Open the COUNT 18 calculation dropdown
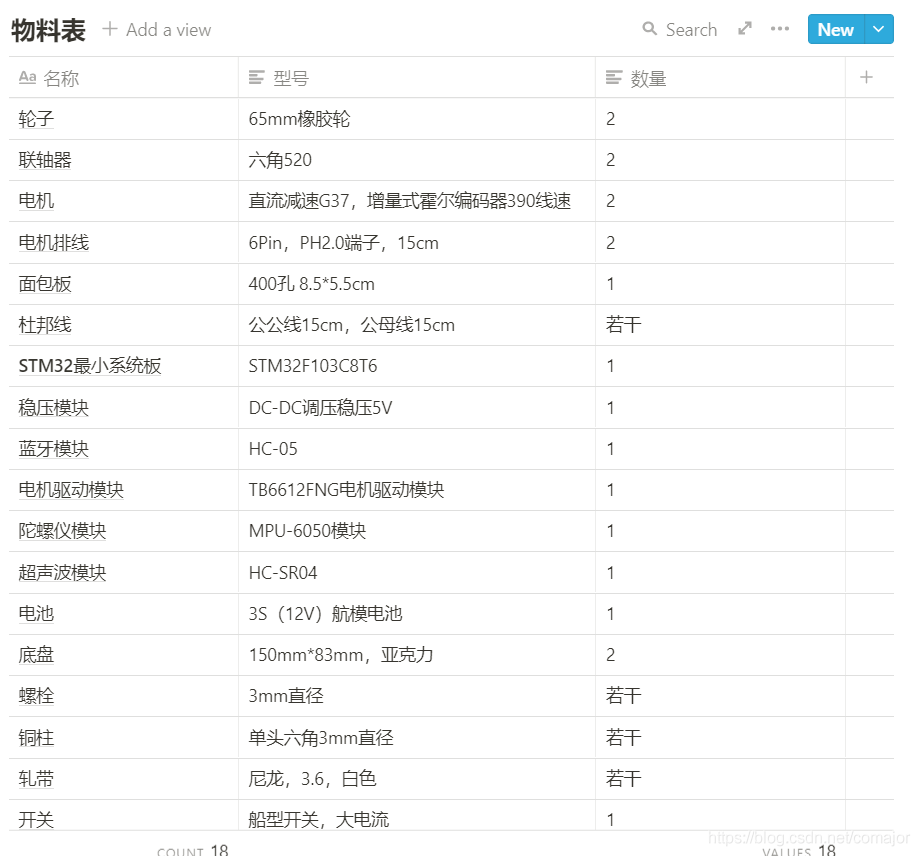Screen dimensions: 920x856 (193, 849)
